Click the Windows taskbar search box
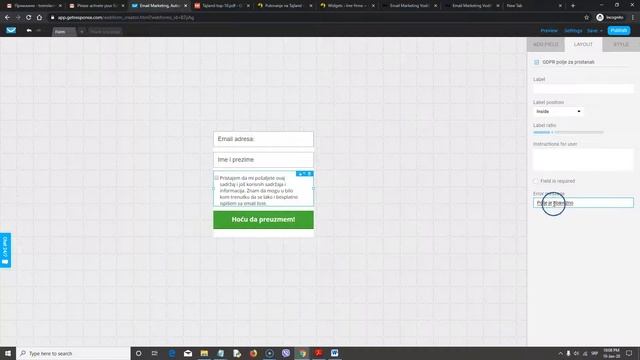This screenshot has width=640, height=360. 73,353
